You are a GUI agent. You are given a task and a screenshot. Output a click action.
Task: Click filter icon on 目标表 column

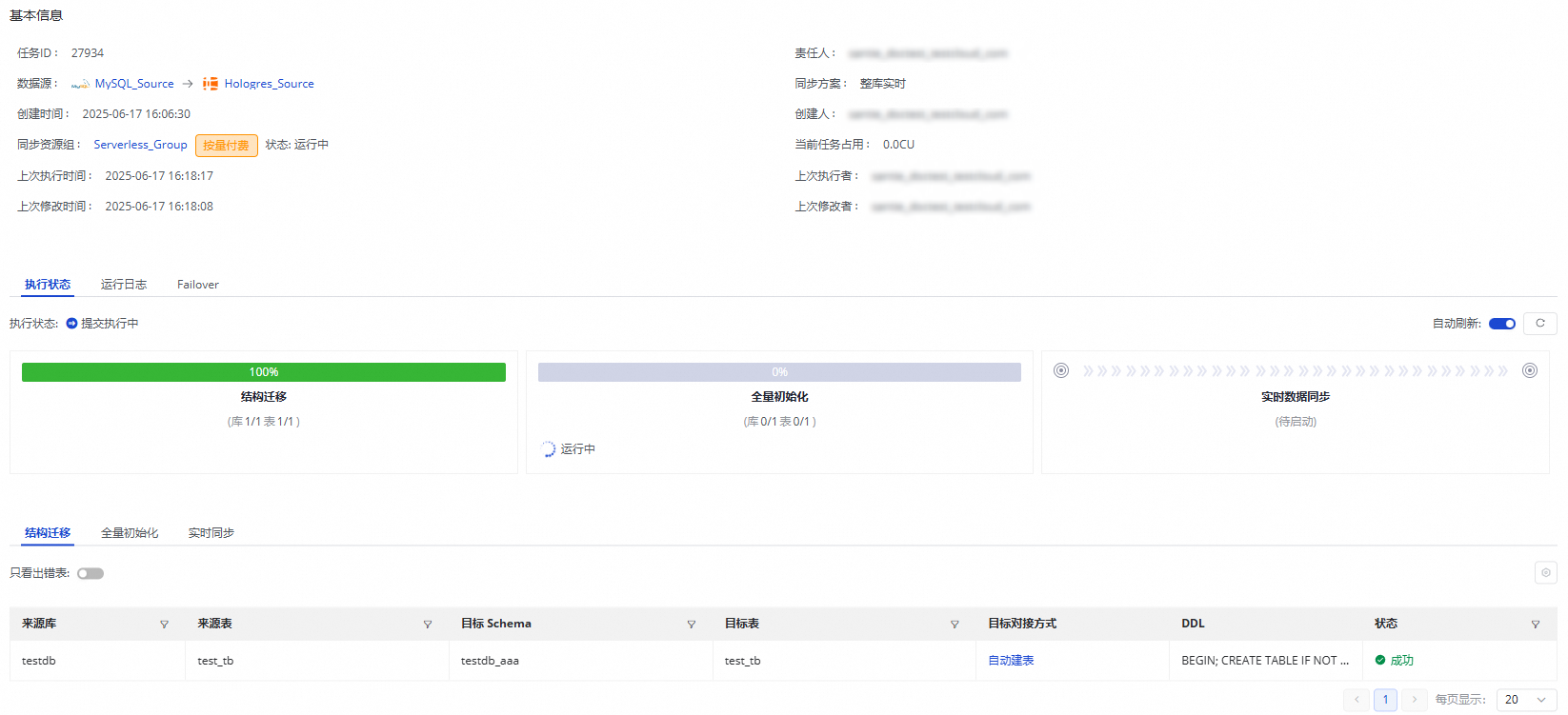(x=955, y=625)
